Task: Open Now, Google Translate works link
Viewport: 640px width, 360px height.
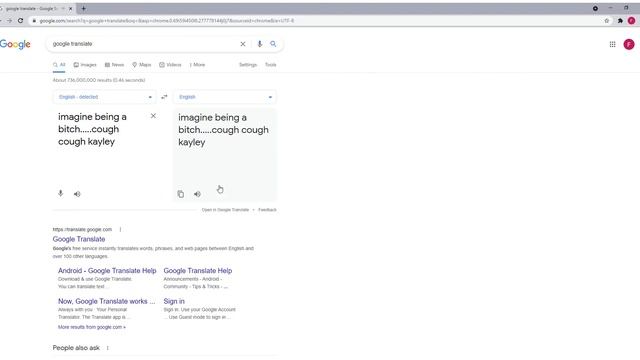Action: click(x=107, y=301)
